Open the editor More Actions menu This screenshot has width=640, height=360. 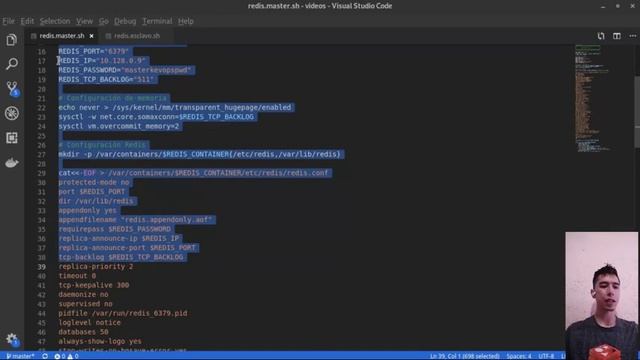coord(633,36)
